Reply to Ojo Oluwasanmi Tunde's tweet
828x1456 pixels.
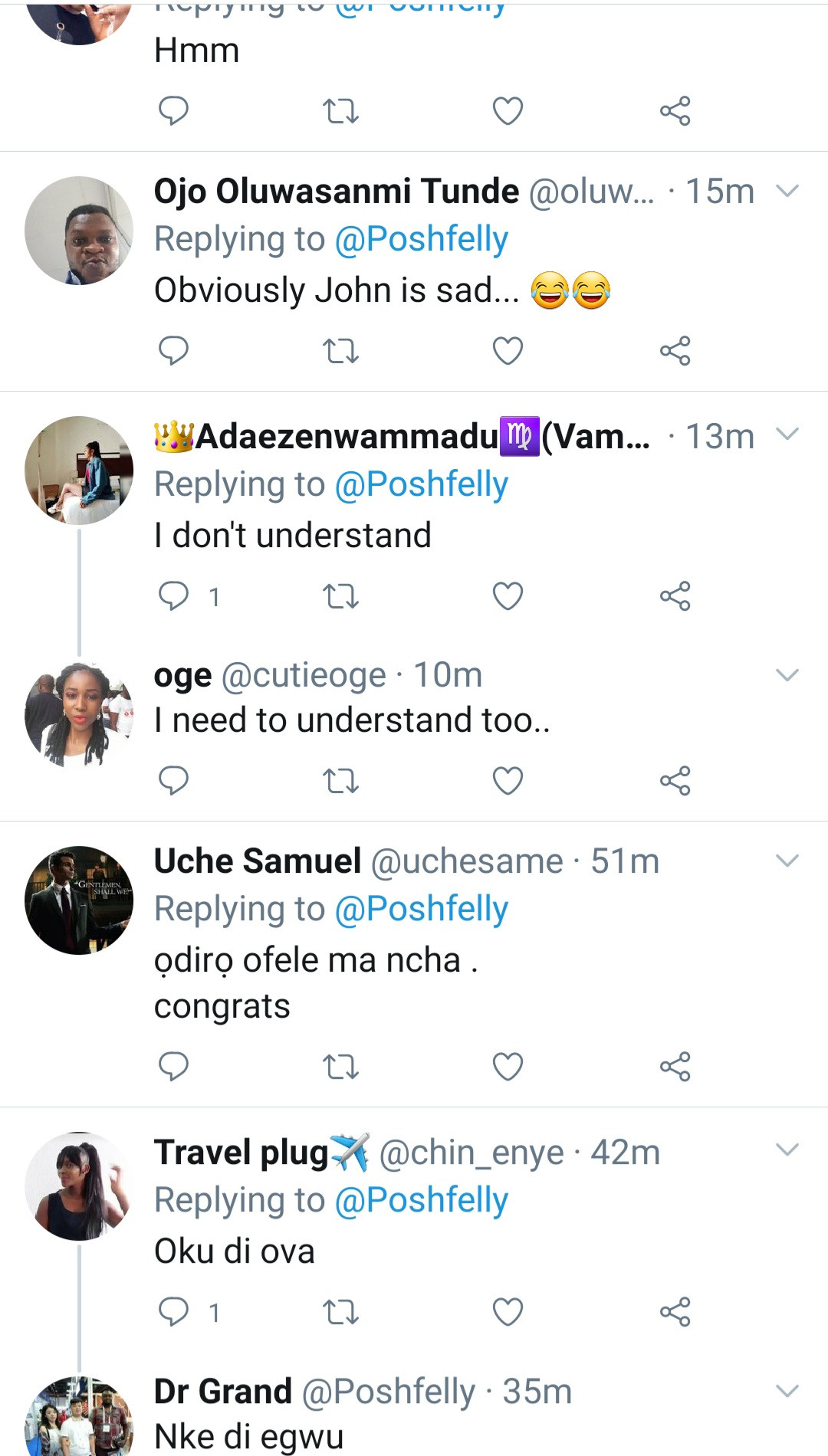[173, 351]
